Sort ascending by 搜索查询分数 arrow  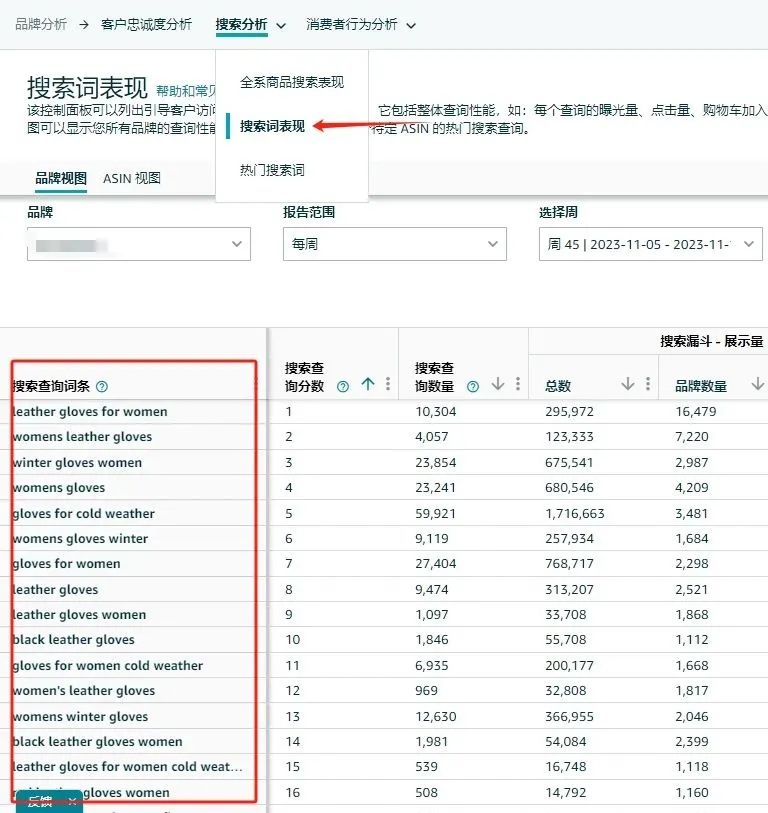point(368,384)
